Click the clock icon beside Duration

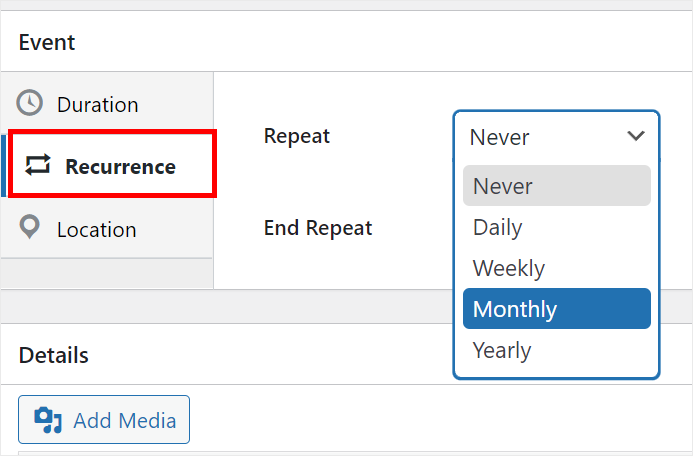(x=31, y=103)
